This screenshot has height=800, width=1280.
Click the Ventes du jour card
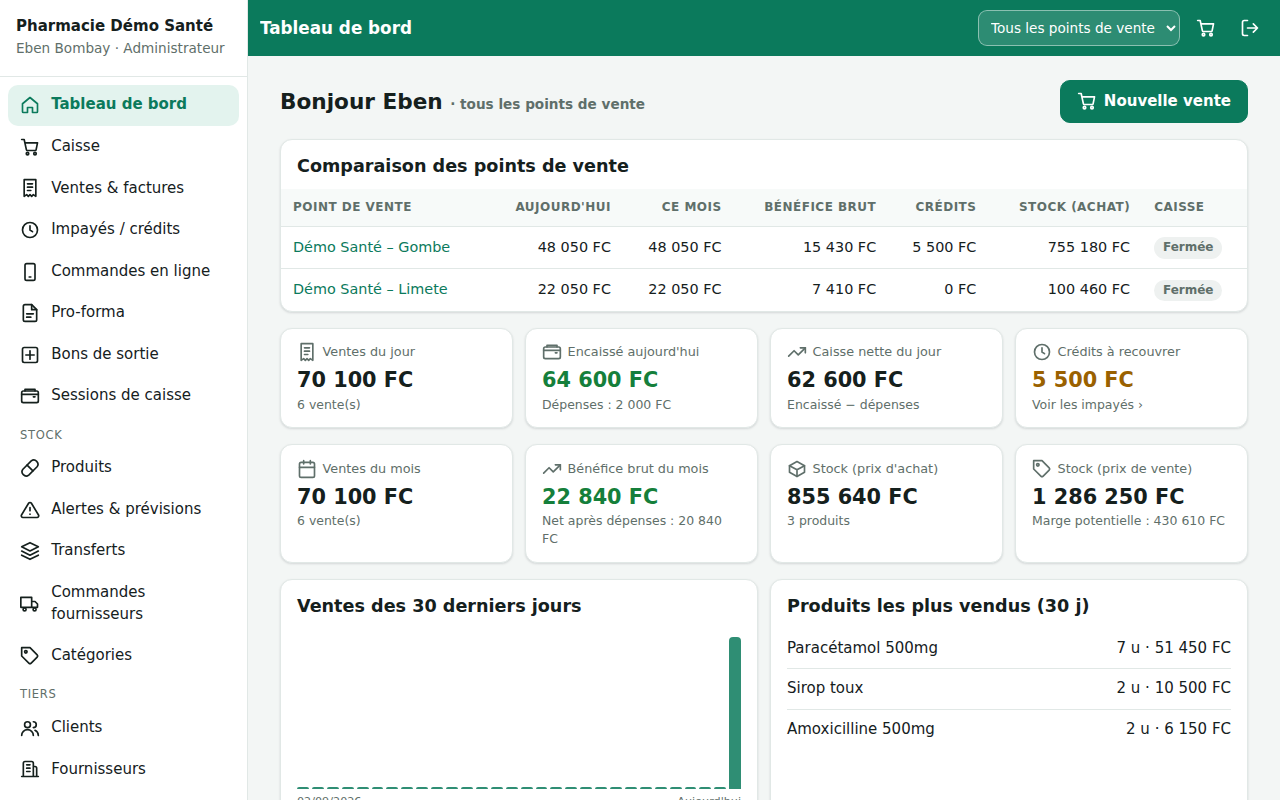(397, 378)
